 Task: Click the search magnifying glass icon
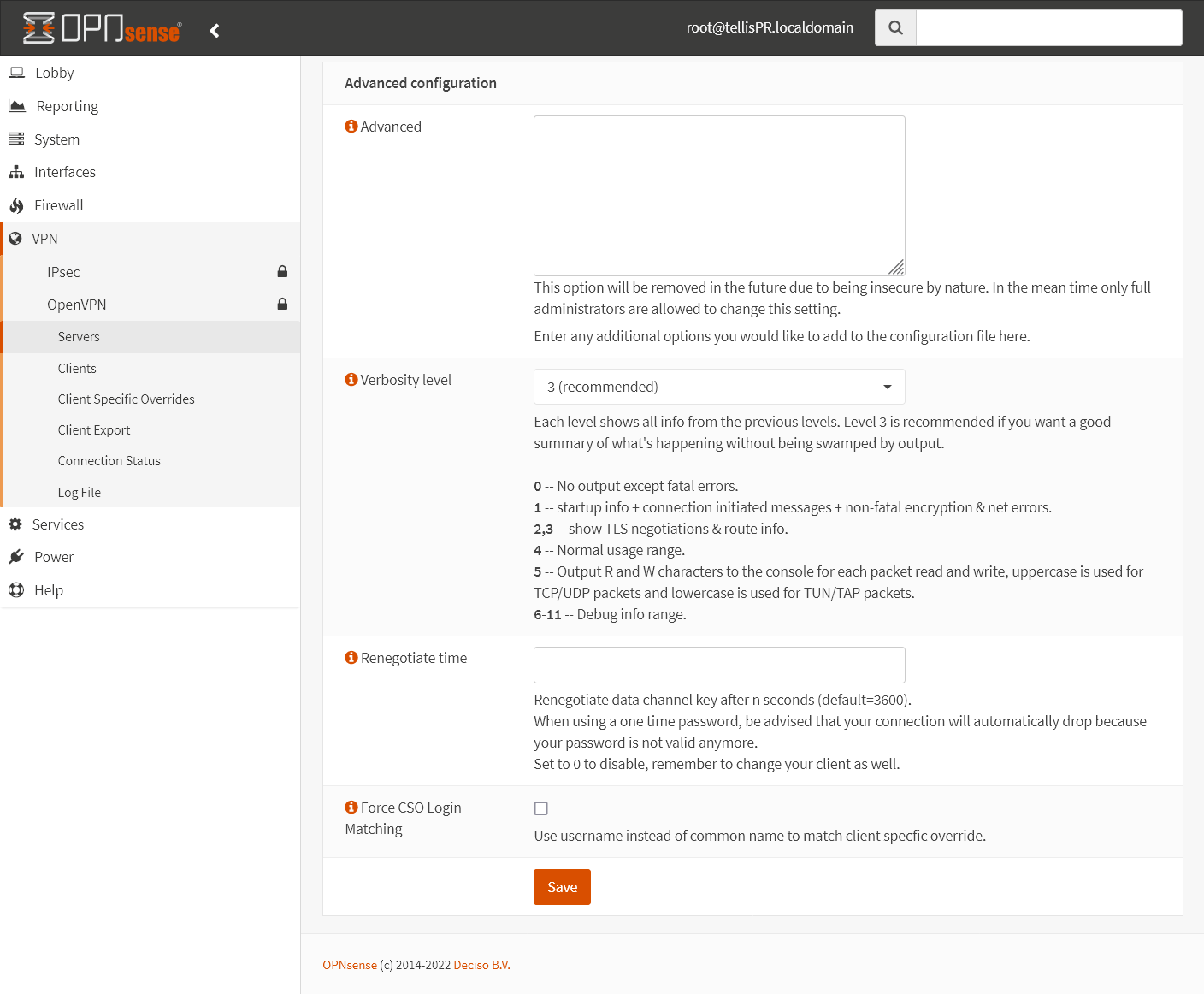click(894, 27)
